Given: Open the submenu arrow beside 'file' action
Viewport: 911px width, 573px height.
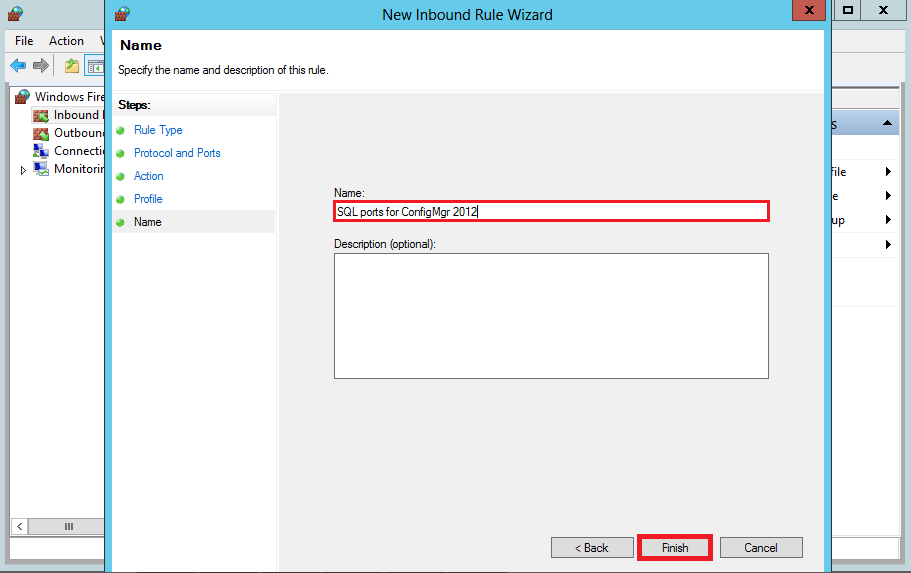Looking at the screenshot, I should (x=887, y=172).
